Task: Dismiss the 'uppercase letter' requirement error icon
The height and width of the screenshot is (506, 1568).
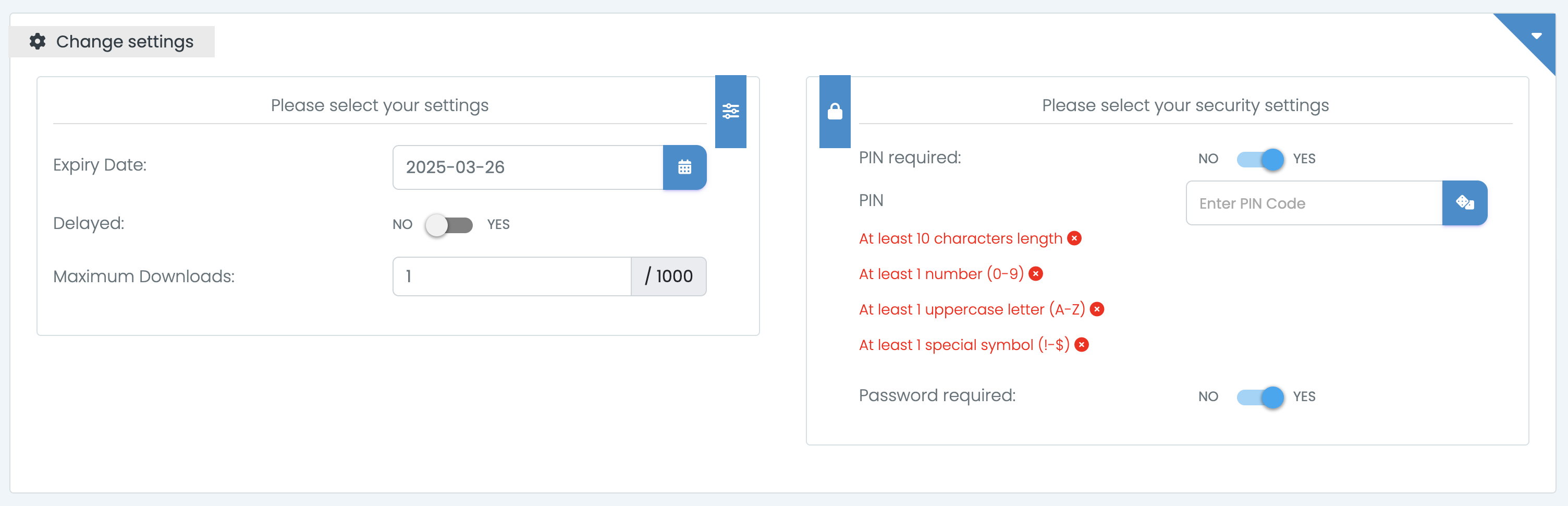Action: [x=1097, y=309]
